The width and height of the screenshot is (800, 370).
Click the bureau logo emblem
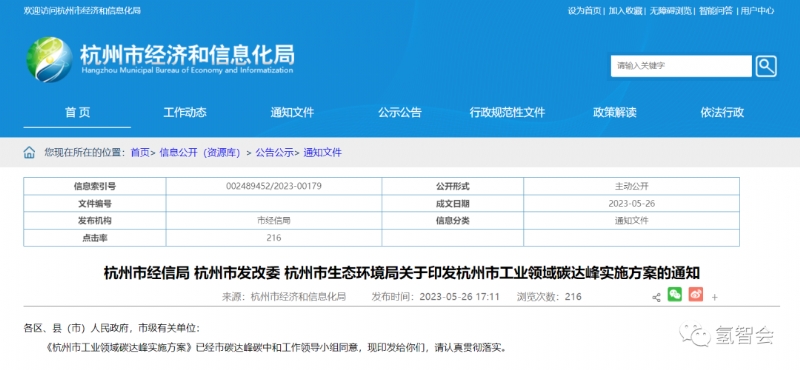[x=49, y=59]
